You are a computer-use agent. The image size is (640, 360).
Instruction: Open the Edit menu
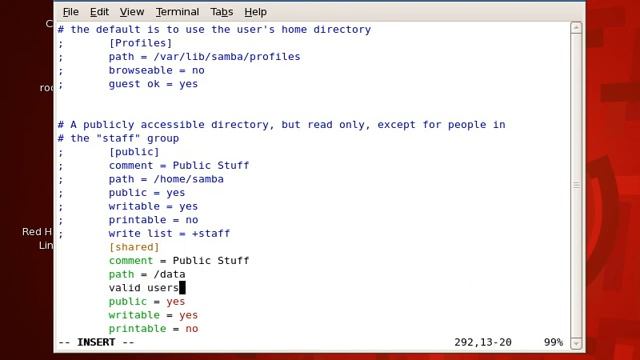pos(99,12)
